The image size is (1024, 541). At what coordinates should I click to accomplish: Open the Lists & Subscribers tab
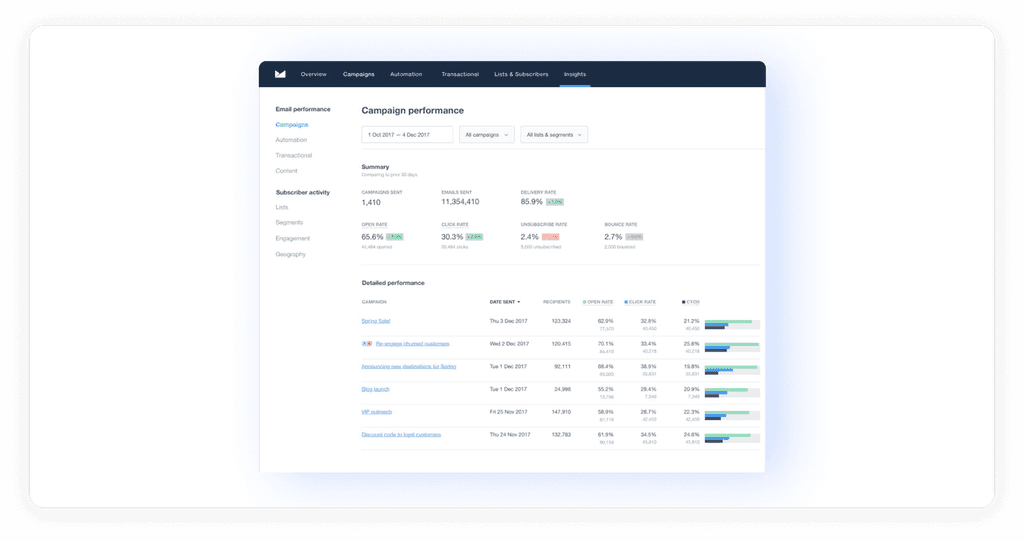[x=521, y=74]
